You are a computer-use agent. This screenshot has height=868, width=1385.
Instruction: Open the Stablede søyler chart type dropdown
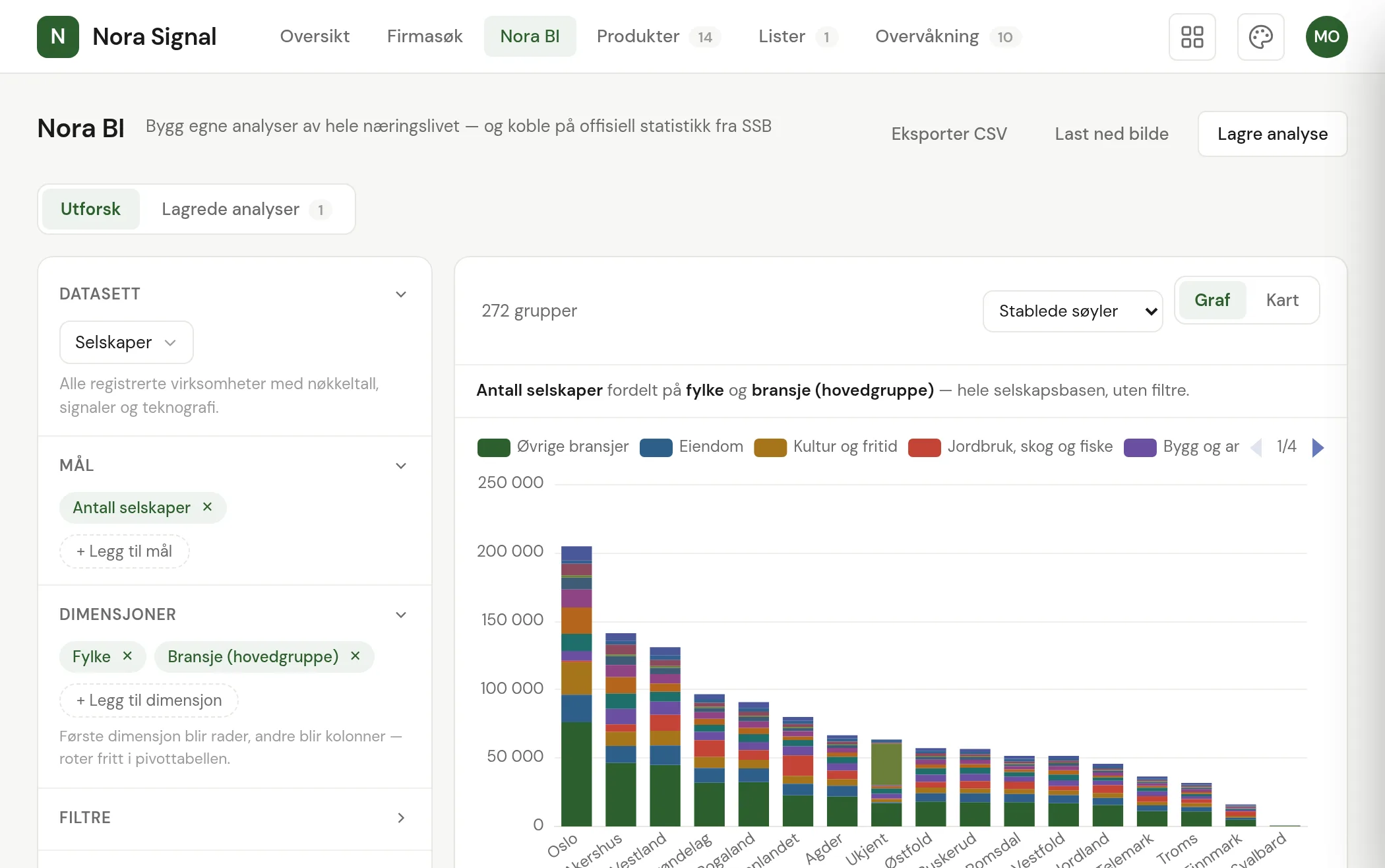click(x=1072, y=311)
